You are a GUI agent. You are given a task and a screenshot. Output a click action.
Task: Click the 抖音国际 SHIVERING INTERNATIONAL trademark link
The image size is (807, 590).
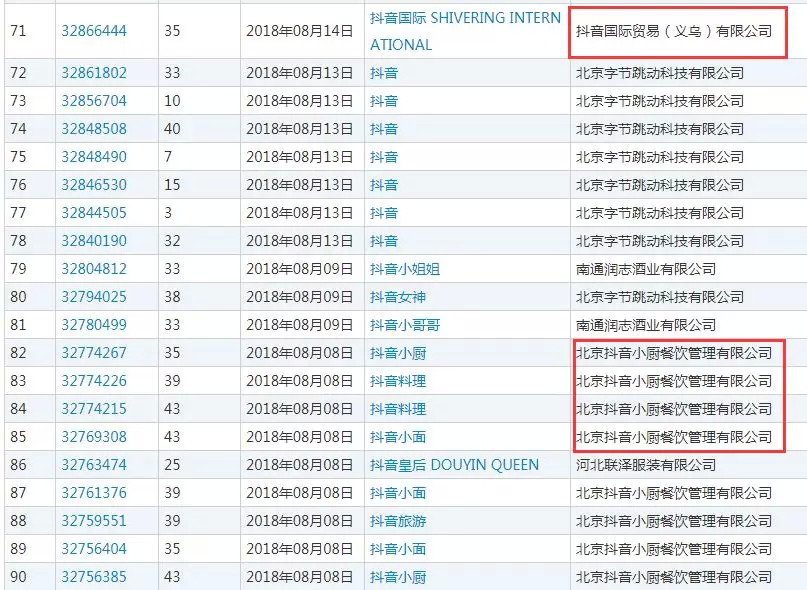click(465, 19)
